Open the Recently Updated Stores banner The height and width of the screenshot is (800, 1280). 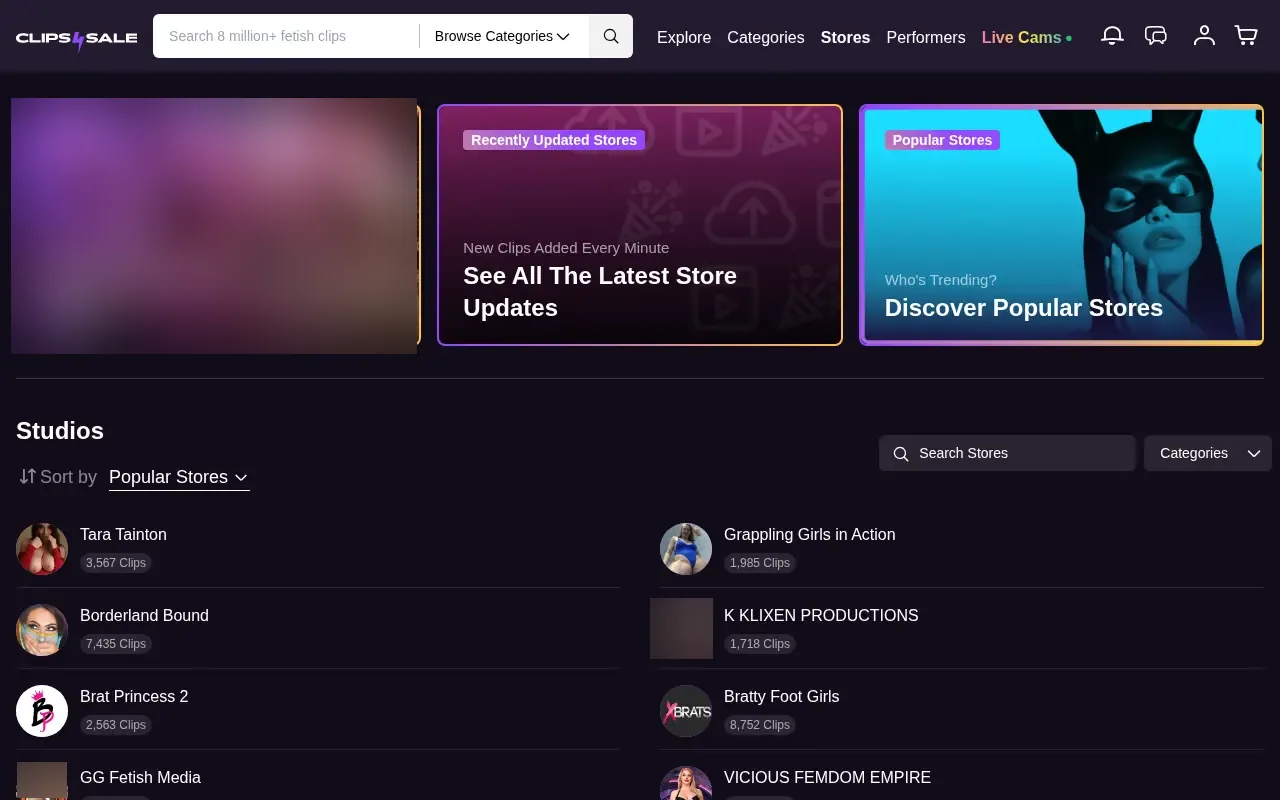640,225
